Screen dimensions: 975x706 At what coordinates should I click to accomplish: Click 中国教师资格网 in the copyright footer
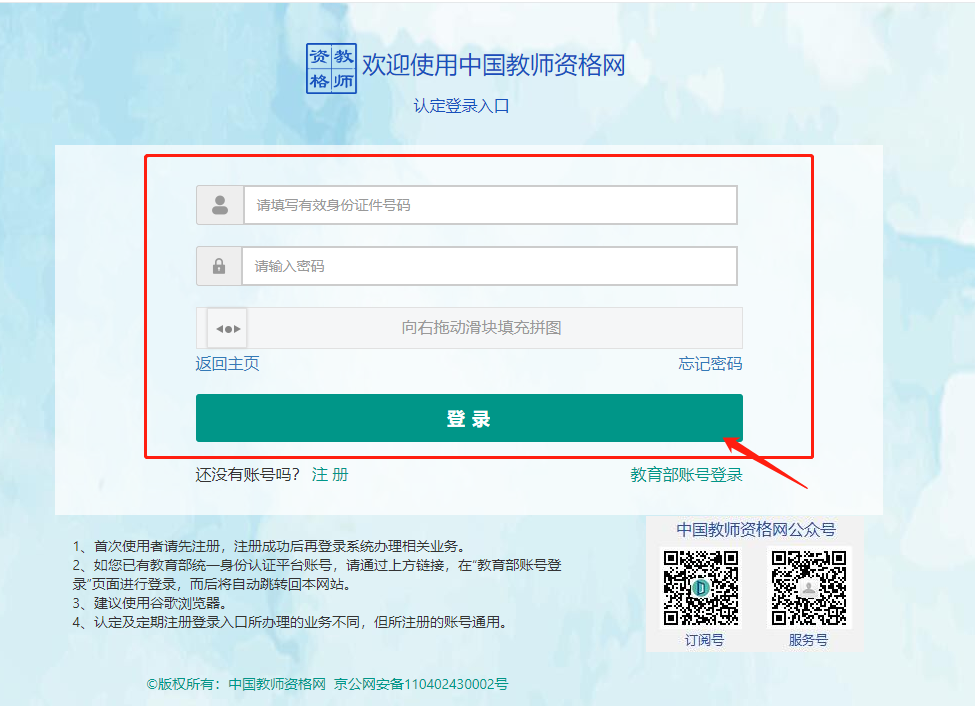point(277,684)
